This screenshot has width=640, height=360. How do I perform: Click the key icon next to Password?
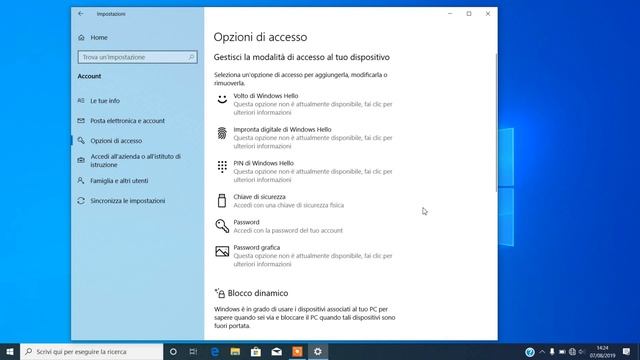coord(222,226)
